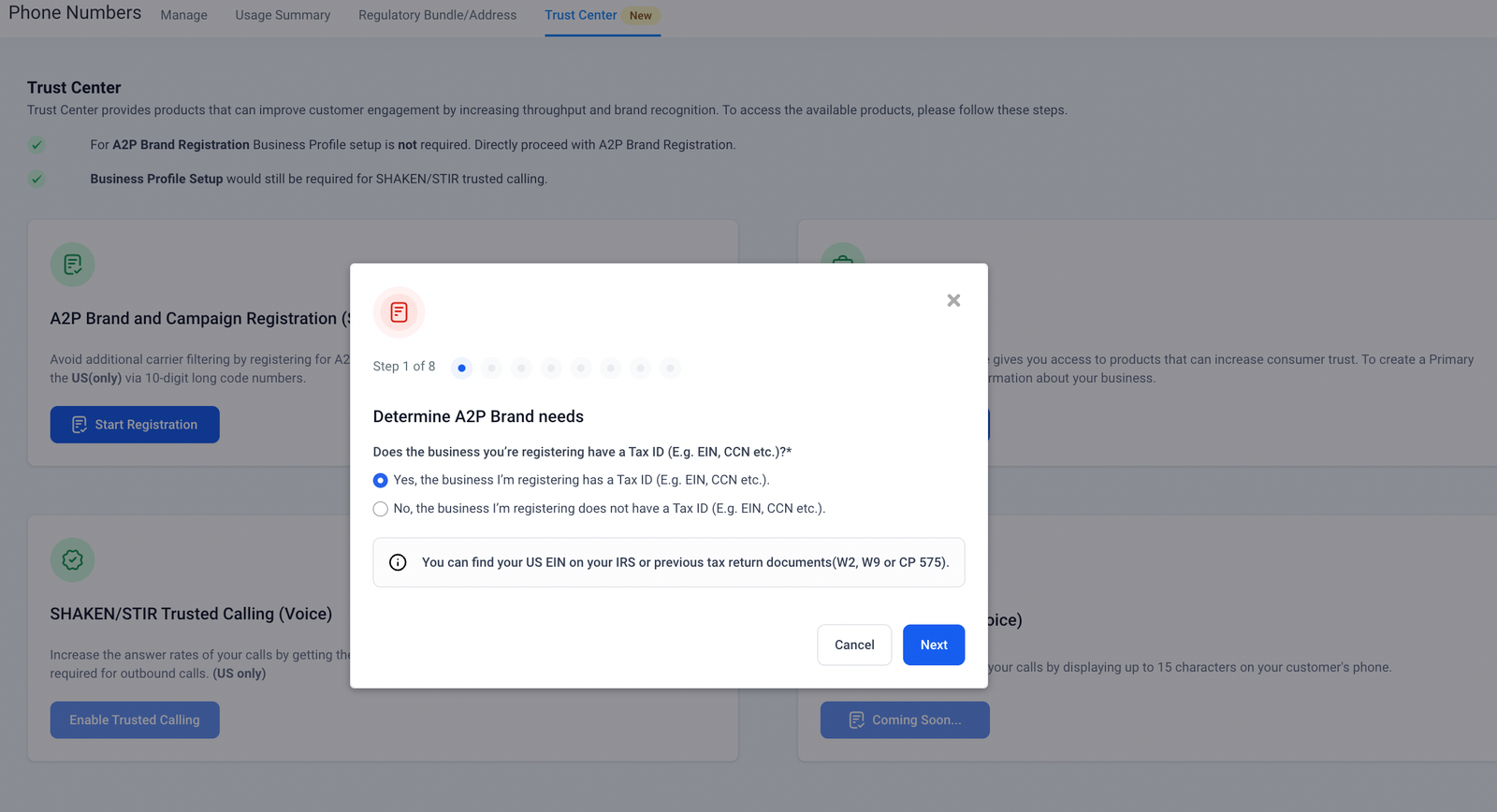Click the first step indicator dot
Image resolution: width=1497 pixels, height=812 pixels.
pyautogui.click(x=461, y=368)
